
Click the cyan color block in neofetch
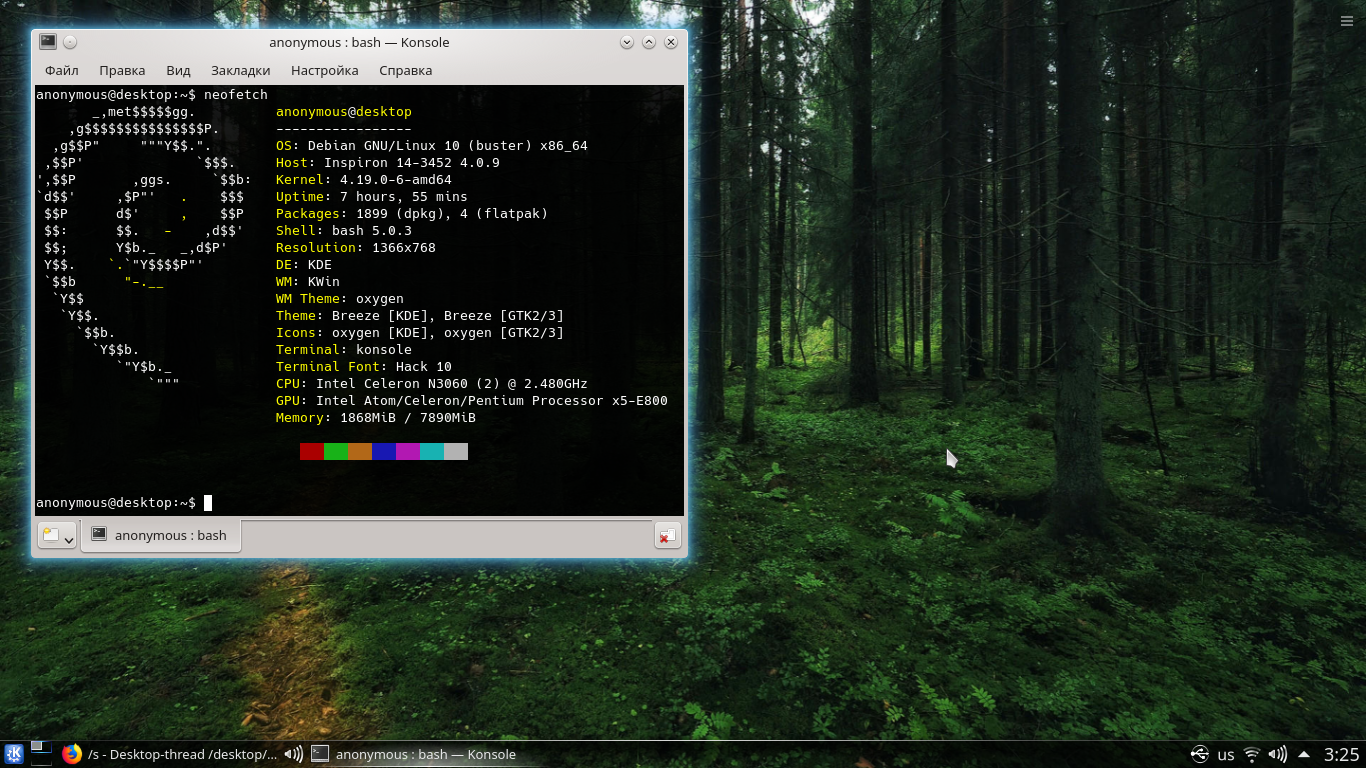pyautogui.click(x=432, y=451)
